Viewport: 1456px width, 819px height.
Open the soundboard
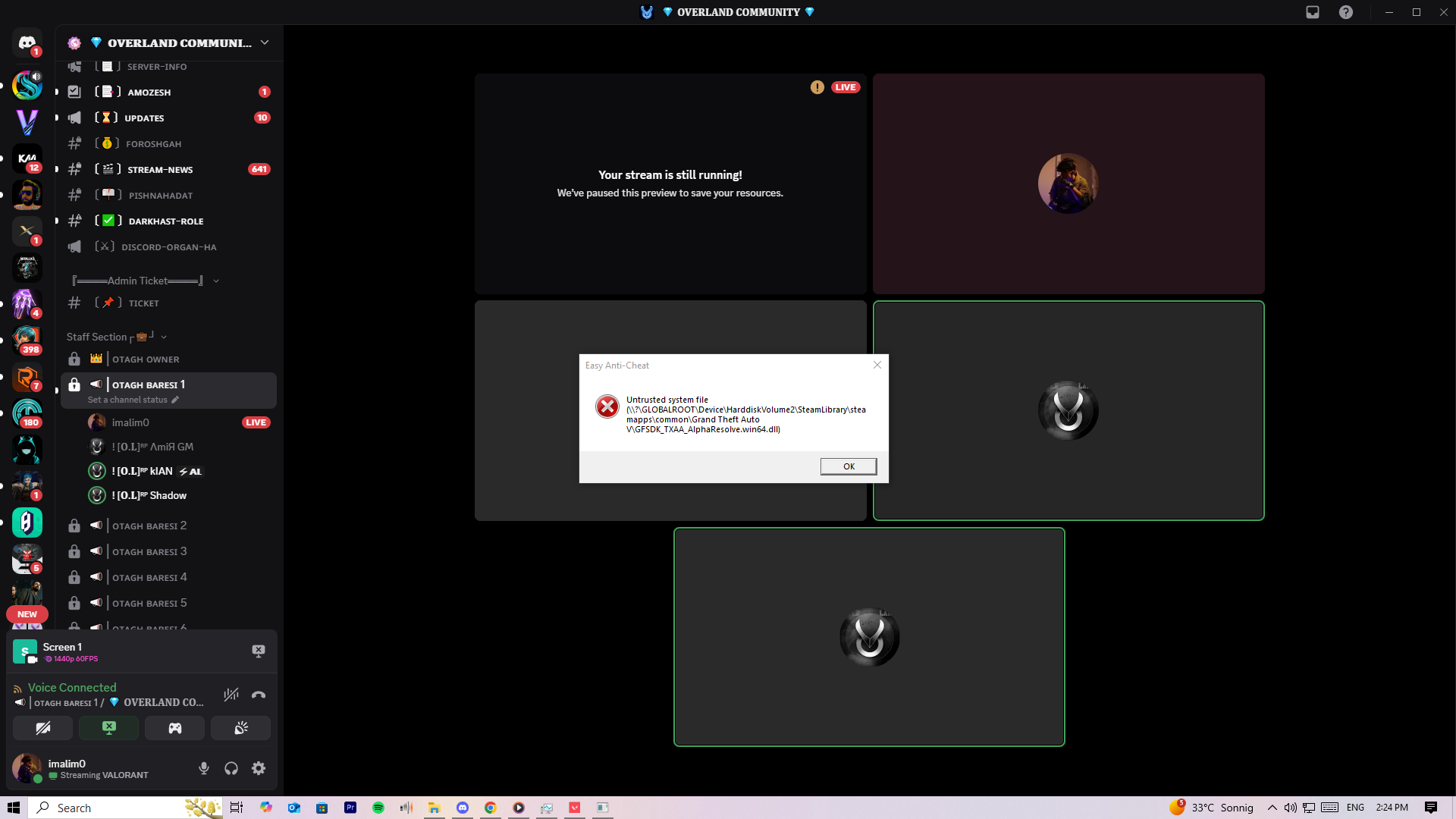click(241, 728)
